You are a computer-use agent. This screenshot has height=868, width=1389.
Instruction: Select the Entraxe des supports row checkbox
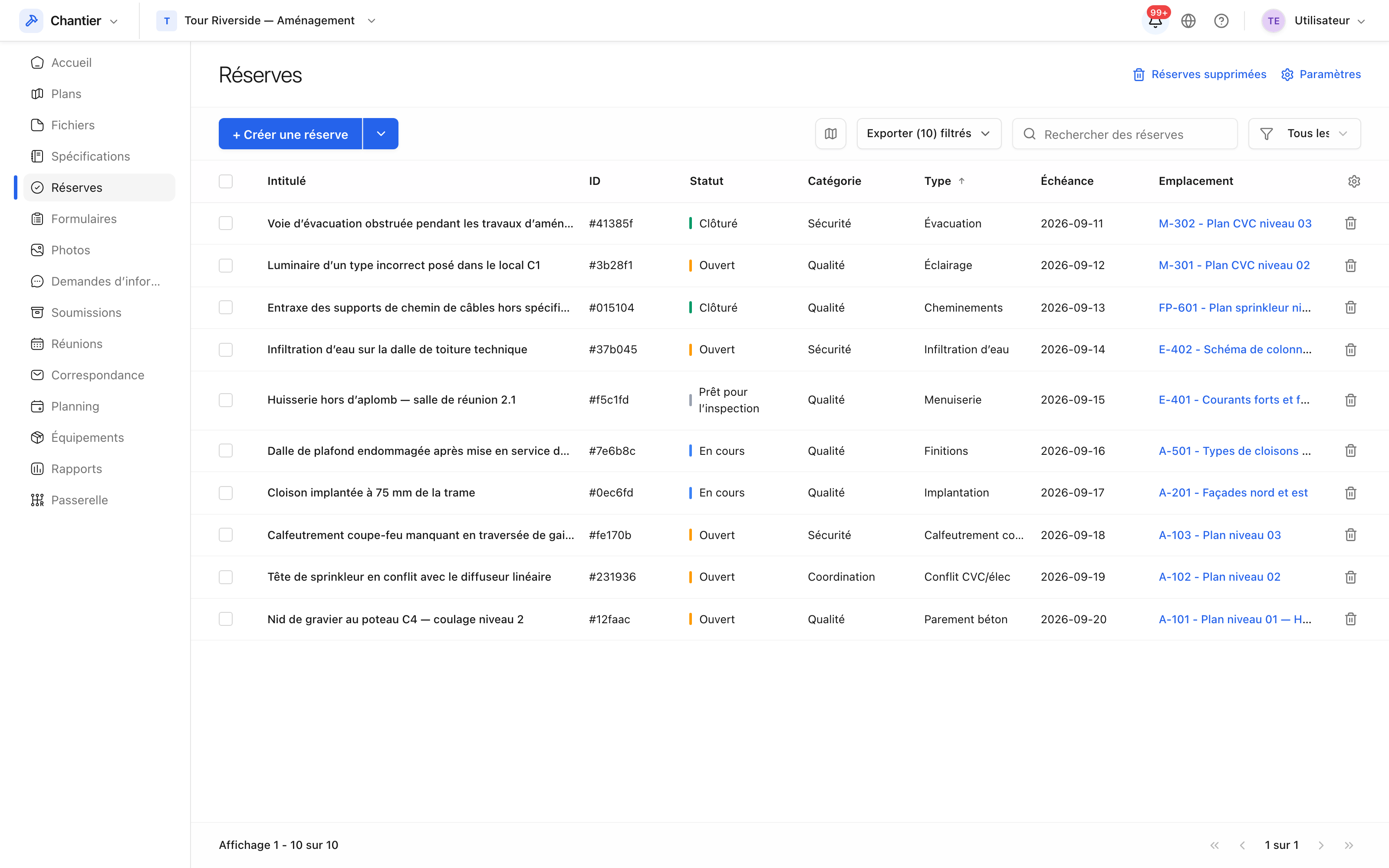coord(226,308)
